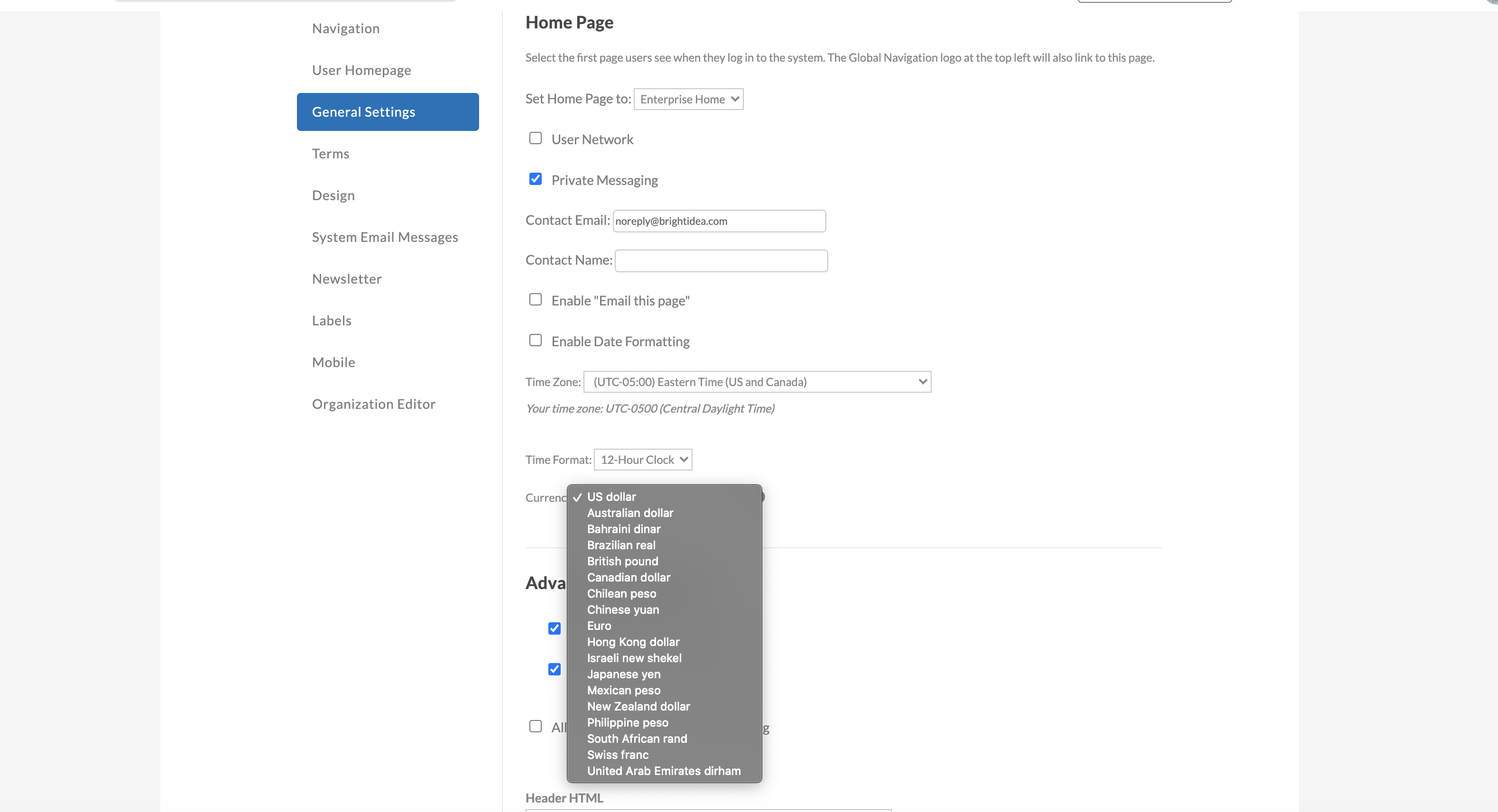The width and height of the screenshot is (1498, 812).
Task: Uncheck the second Advanced section checkbox
Action: 555,669
